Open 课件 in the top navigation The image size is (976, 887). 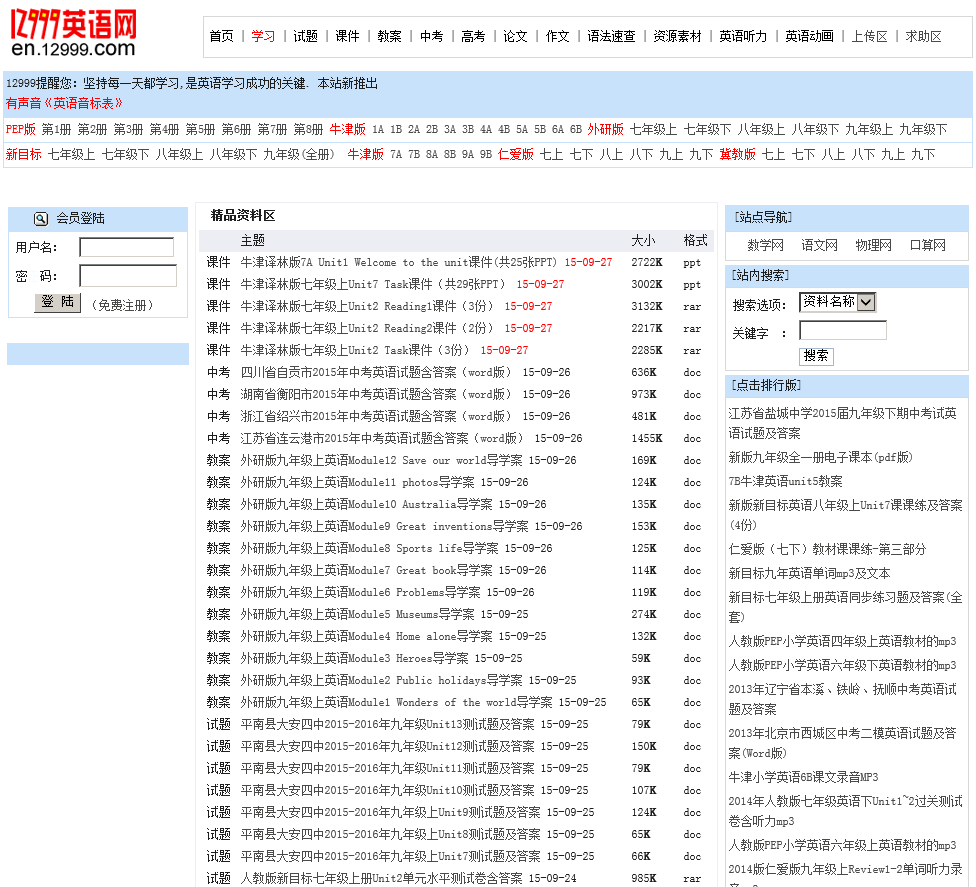pyautogui.click(x=347, y=36)
